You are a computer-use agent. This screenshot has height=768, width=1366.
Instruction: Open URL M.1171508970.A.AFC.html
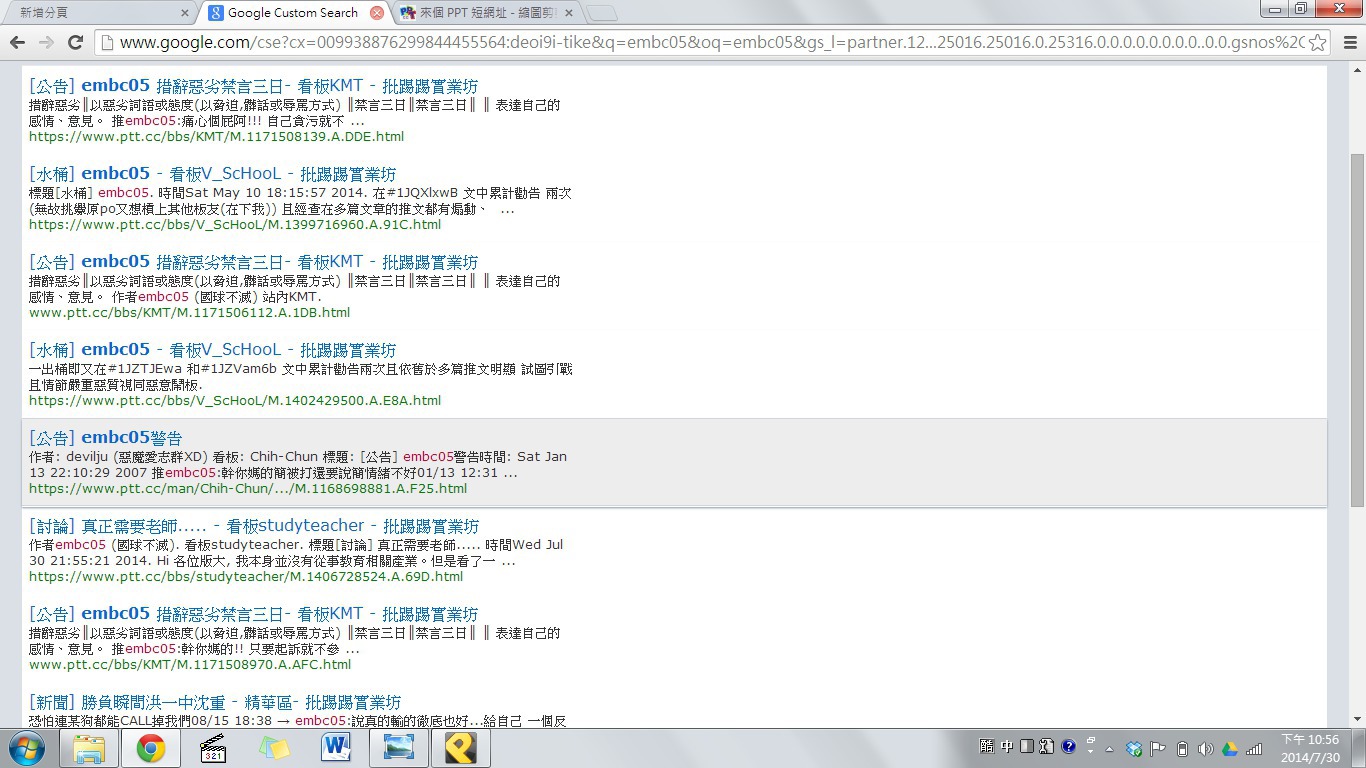click(190, 664)
